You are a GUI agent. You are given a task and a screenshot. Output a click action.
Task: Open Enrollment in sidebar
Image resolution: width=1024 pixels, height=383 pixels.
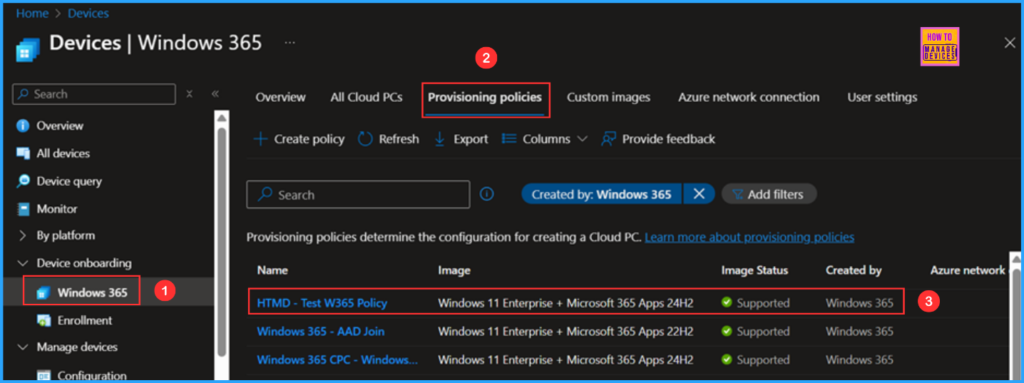point(84,320)
